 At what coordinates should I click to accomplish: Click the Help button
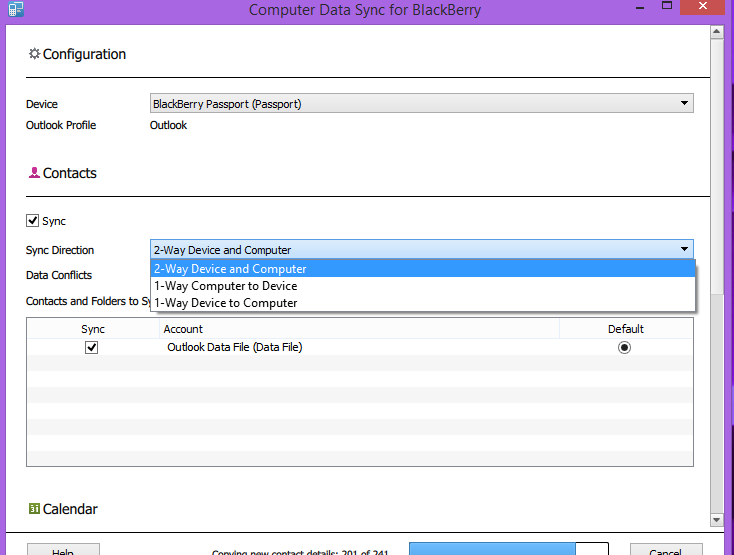[x=63, y=549]
